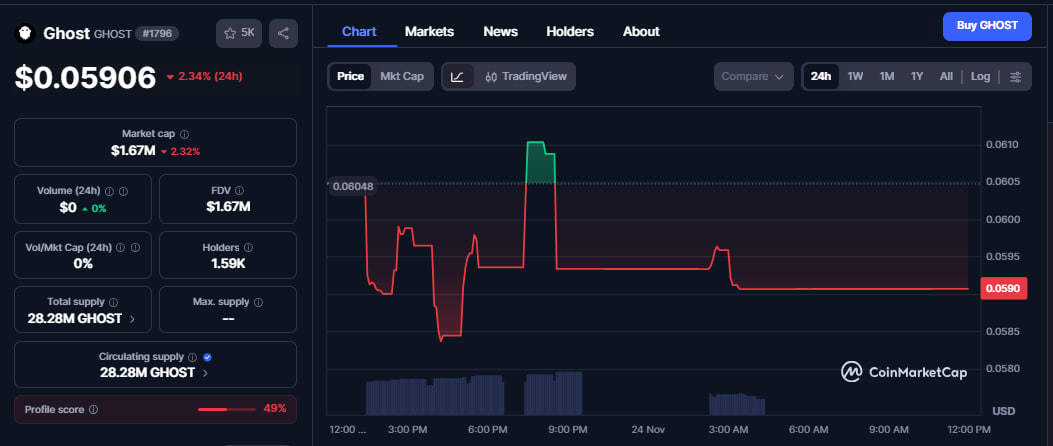Viewport: 1053px width, 446px height.
Task: Click the 9:00 PM time axis label
Action: pos(568,429)
